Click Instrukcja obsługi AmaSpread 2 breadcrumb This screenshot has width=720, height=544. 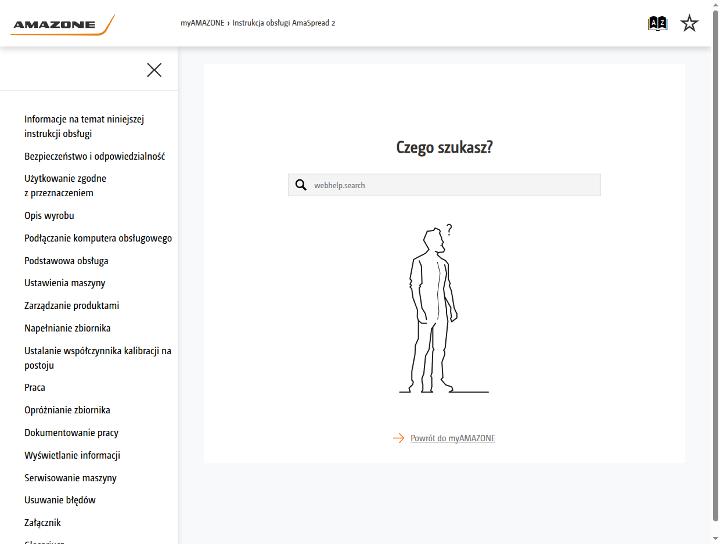coord(284,23)
